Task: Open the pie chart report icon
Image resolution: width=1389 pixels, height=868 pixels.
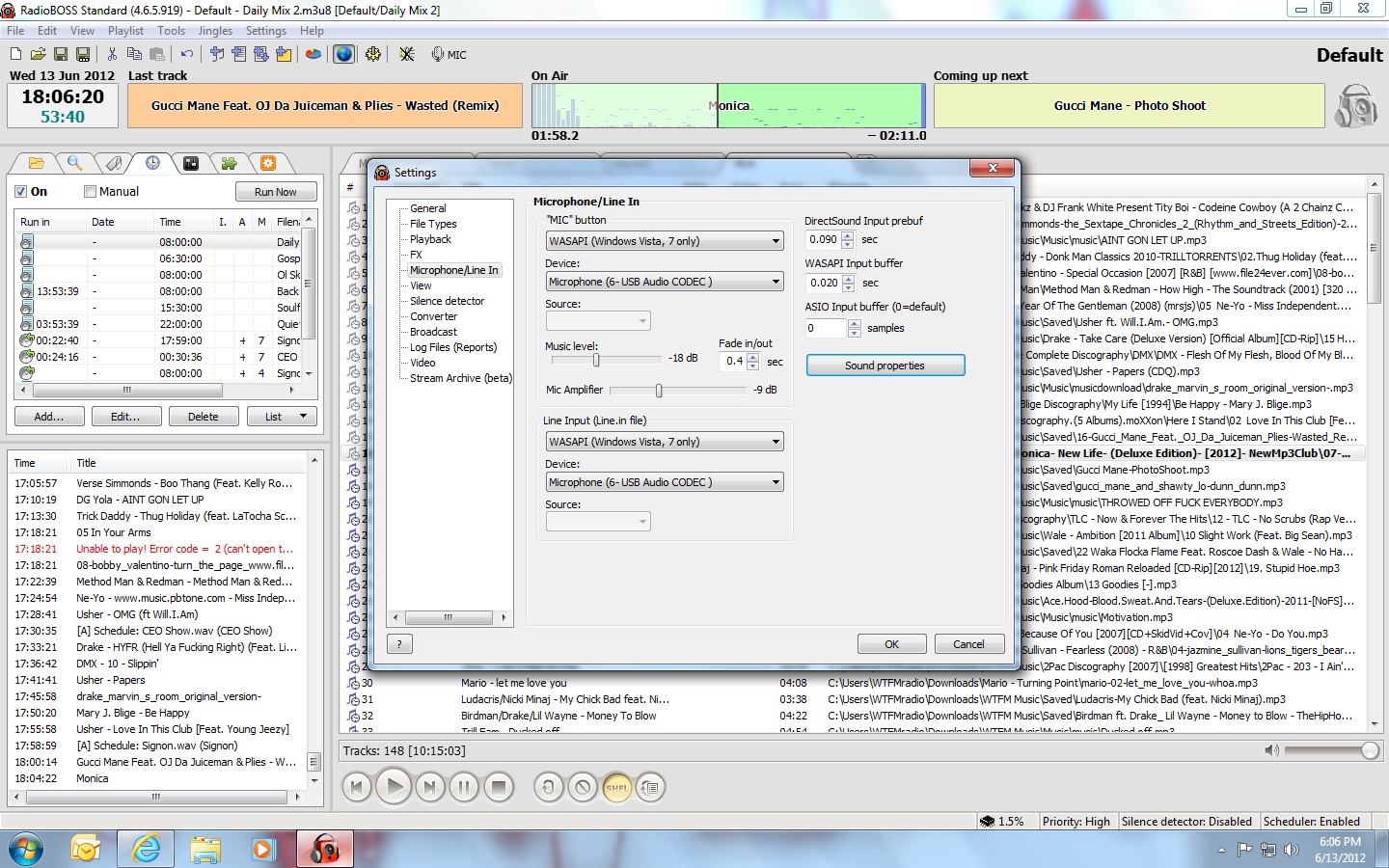Action: (x=313, y=54)
